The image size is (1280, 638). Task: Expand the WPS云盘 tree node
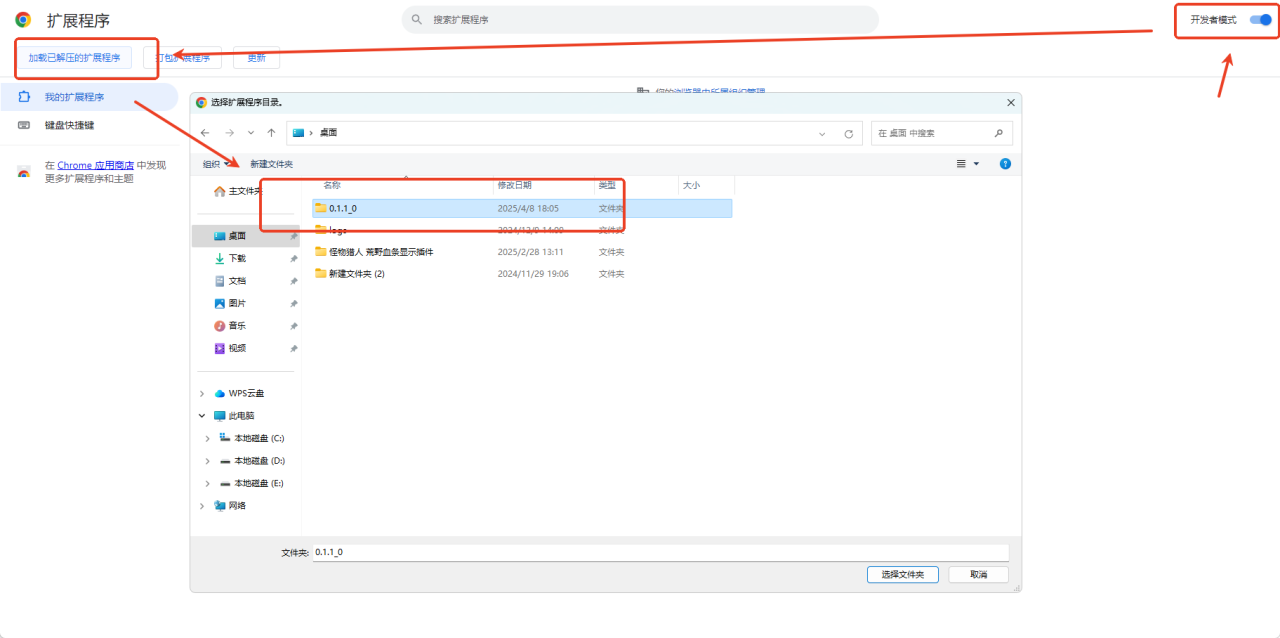coord(202,393)
